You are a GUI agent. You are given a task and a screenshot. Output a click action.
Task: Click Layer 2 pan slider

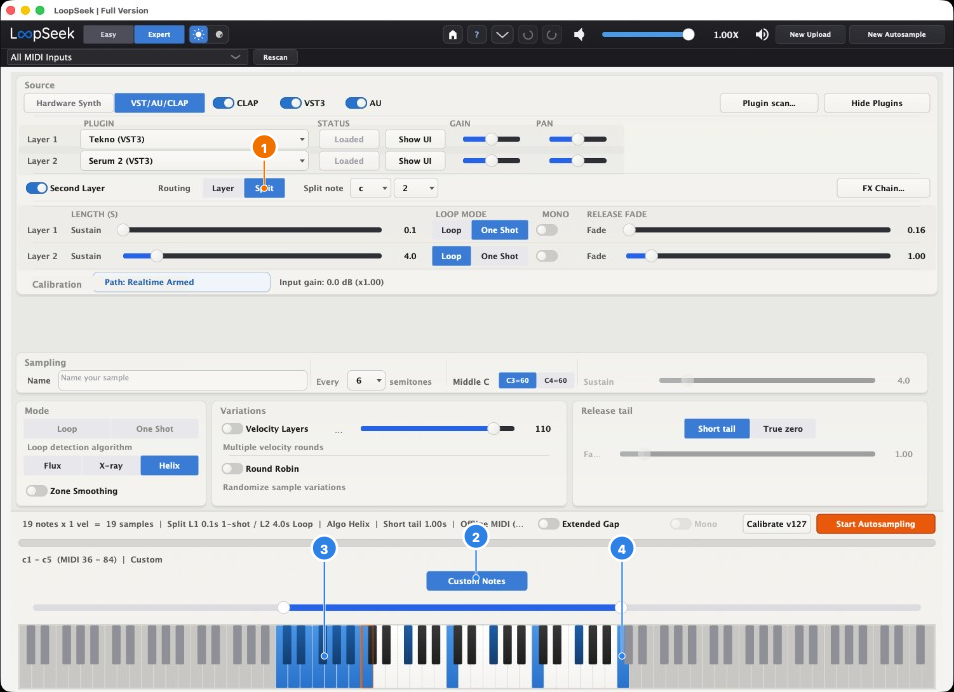(577, 161)
